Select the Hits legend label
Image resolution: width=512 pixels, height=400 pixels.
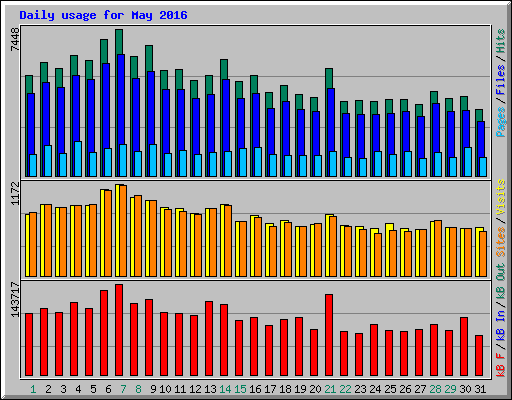[x=500, y=41]
